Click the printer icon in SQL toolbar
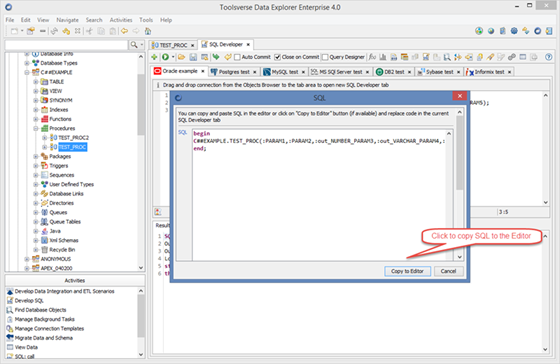 click(533, 57)
